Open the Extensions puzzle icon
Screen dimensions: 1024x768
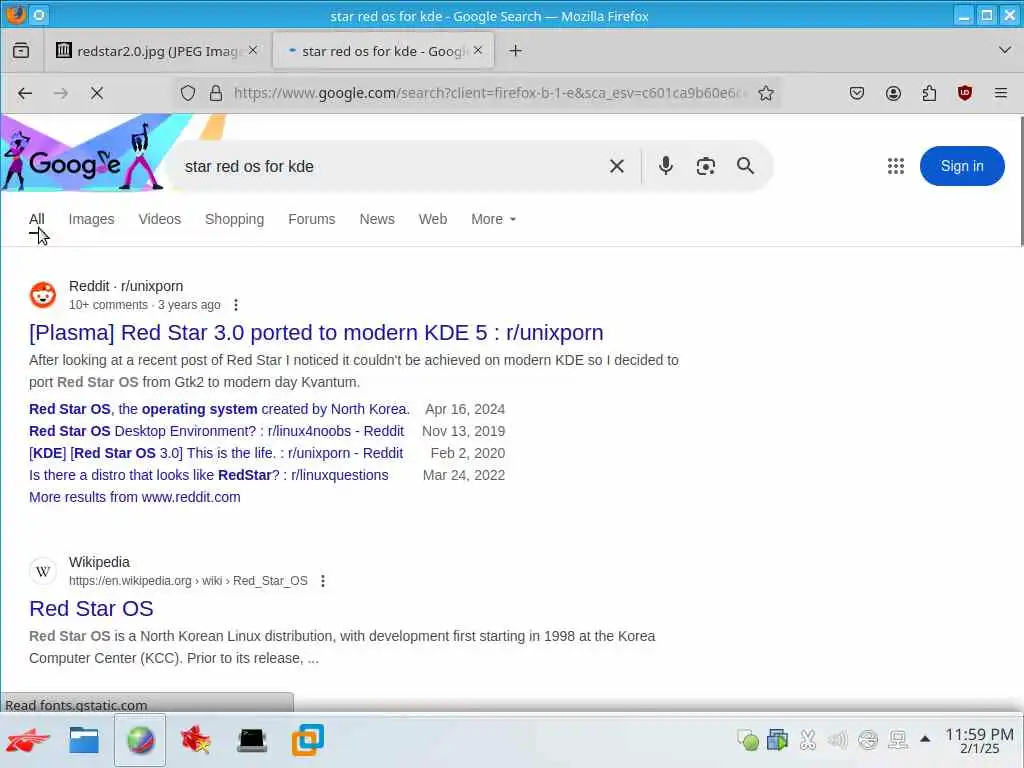pos(929,93)
